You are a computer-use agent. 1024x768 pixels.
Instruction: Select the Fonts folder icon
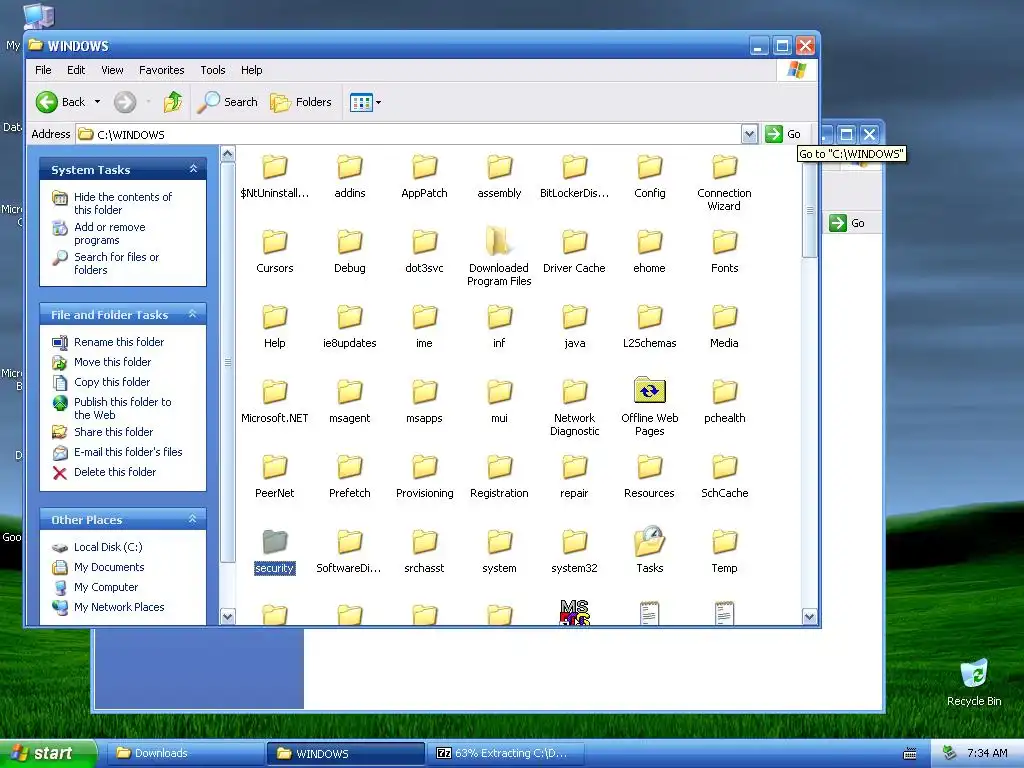pos(724,242)
